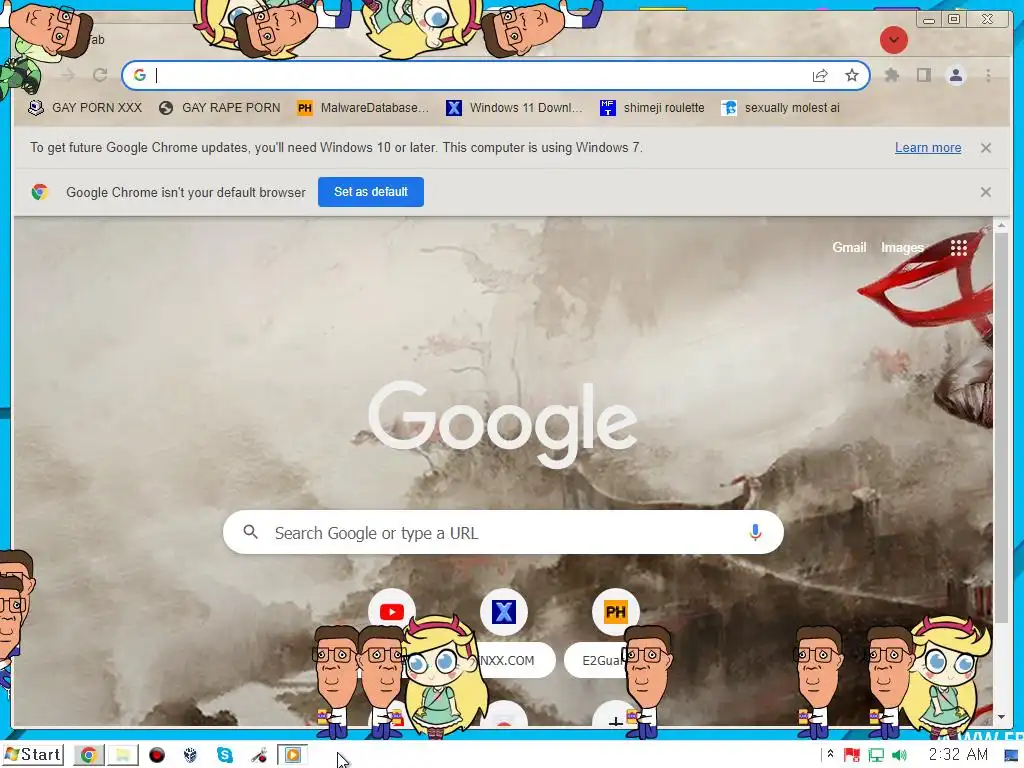Click the Set as default button
Screen dimensions: 1024x768
[x=370, y=192]
